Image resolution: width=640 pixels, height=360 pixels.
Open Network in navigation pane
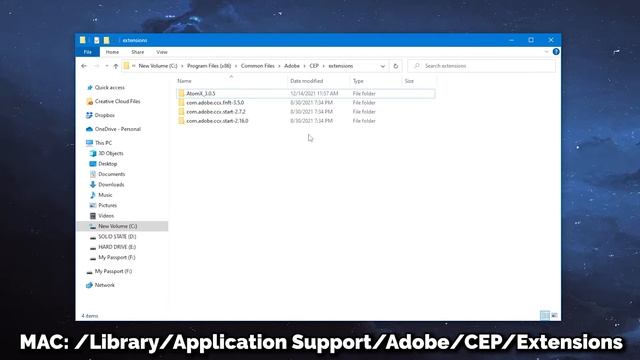104,285
